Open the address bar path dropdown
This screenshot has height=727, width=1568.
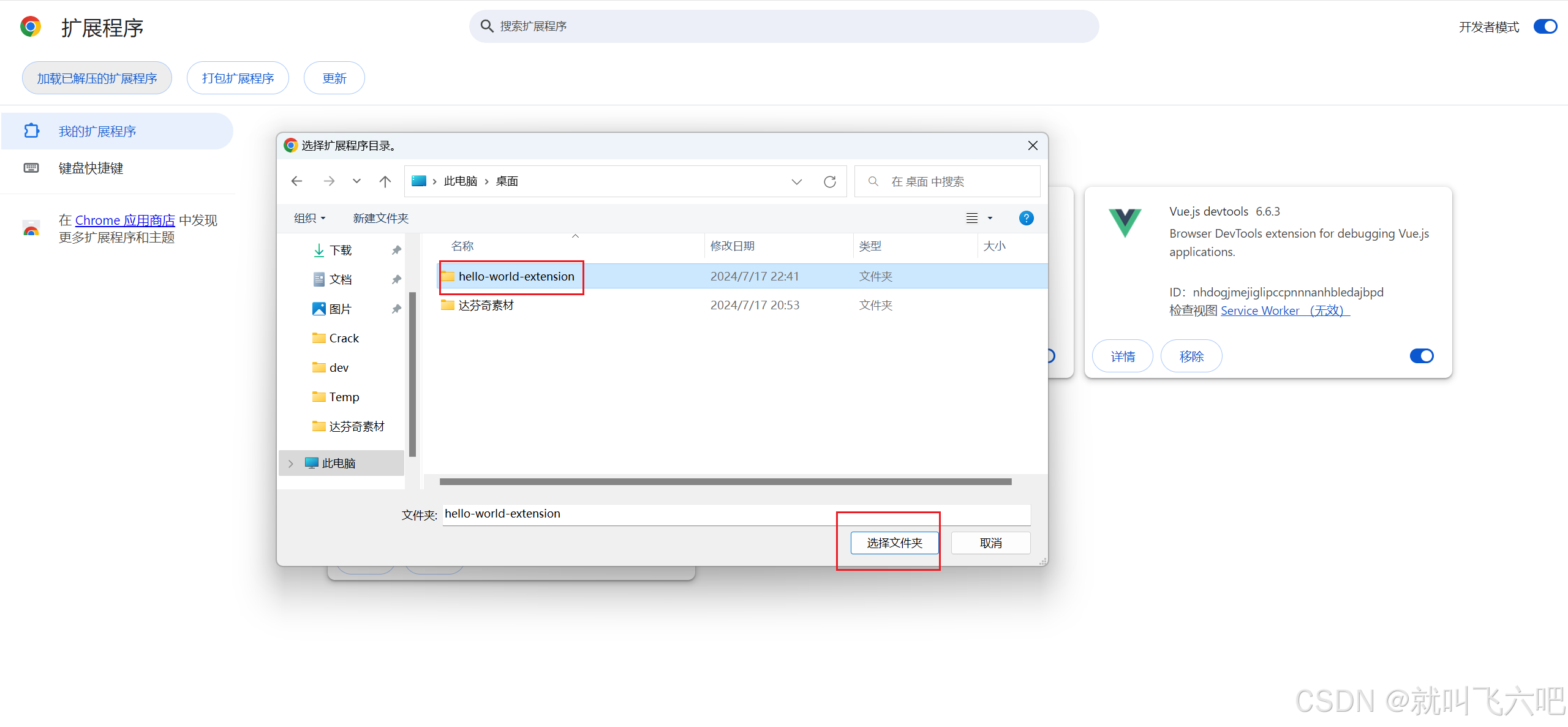tap(796, 182)
